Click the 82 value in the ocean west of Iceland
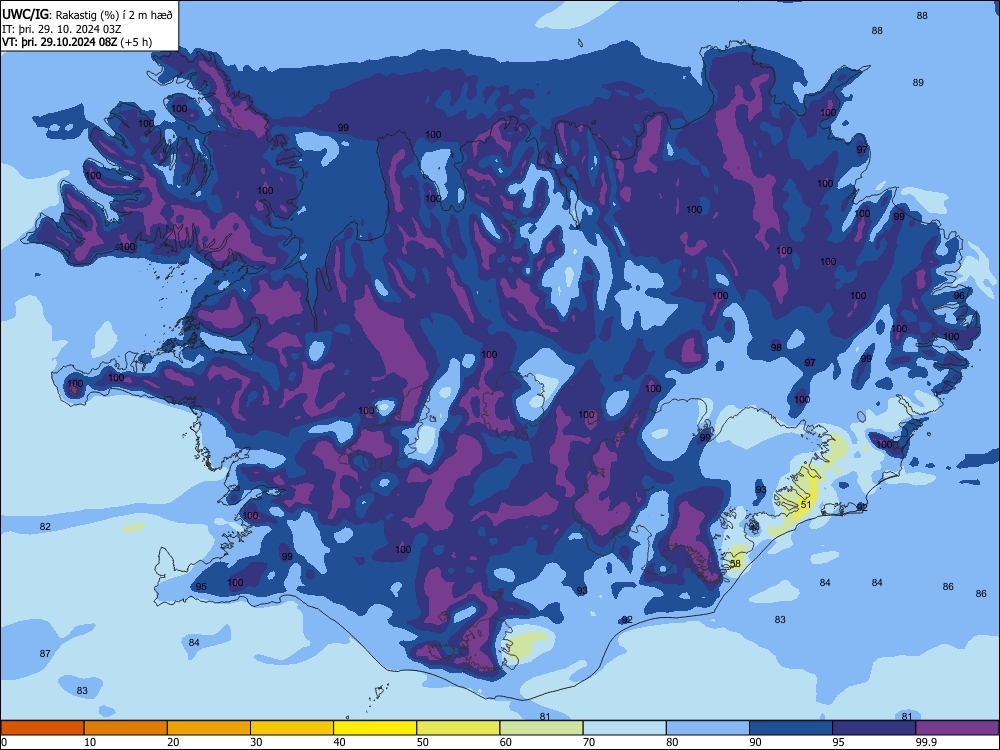Image resolution: width=1000 pixels, height=750 pixels. coord(45,527)
